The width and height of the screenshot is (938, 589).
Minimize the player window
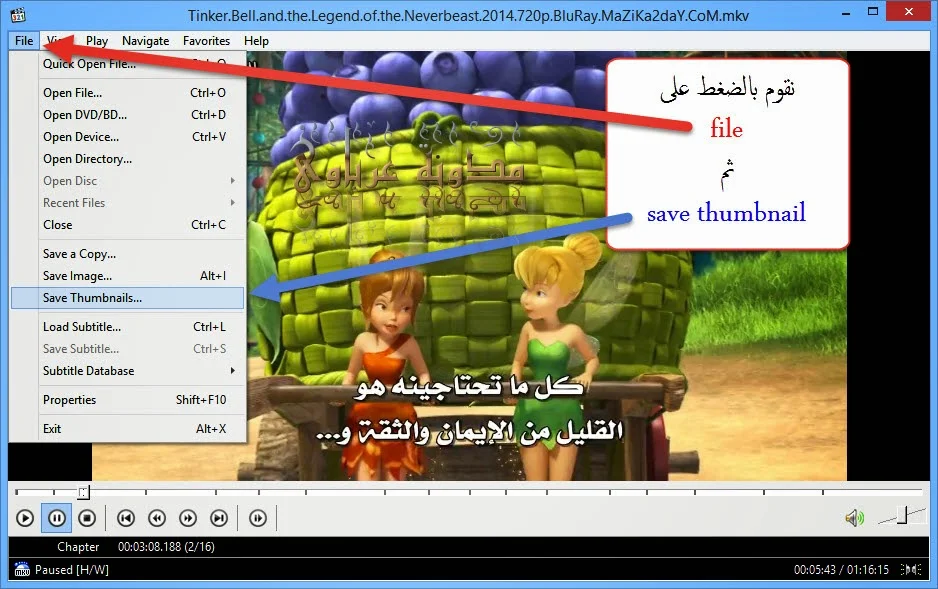(846, 12)
